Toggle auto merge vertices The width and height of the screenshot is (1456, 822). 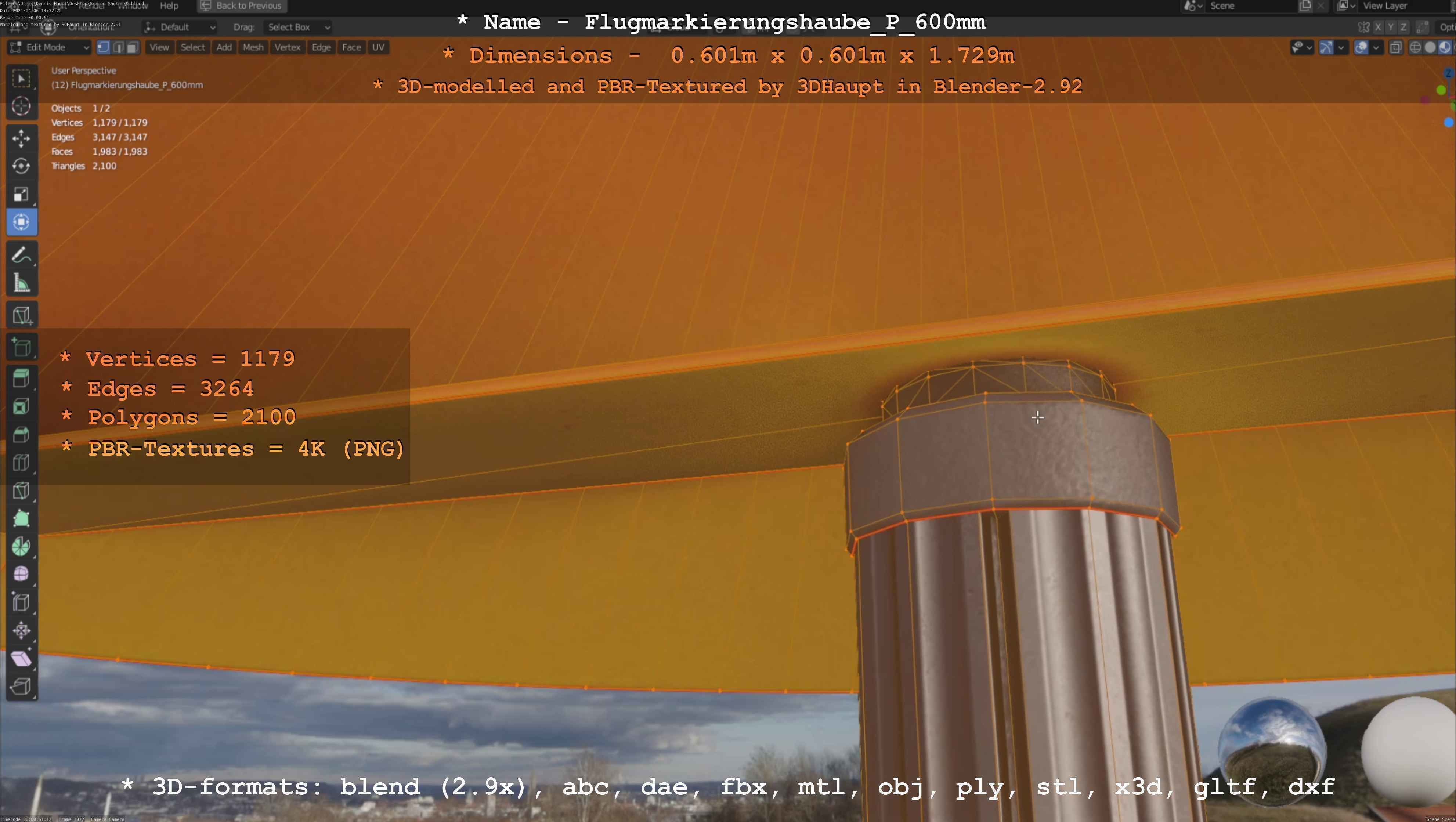pos(1423,27)
